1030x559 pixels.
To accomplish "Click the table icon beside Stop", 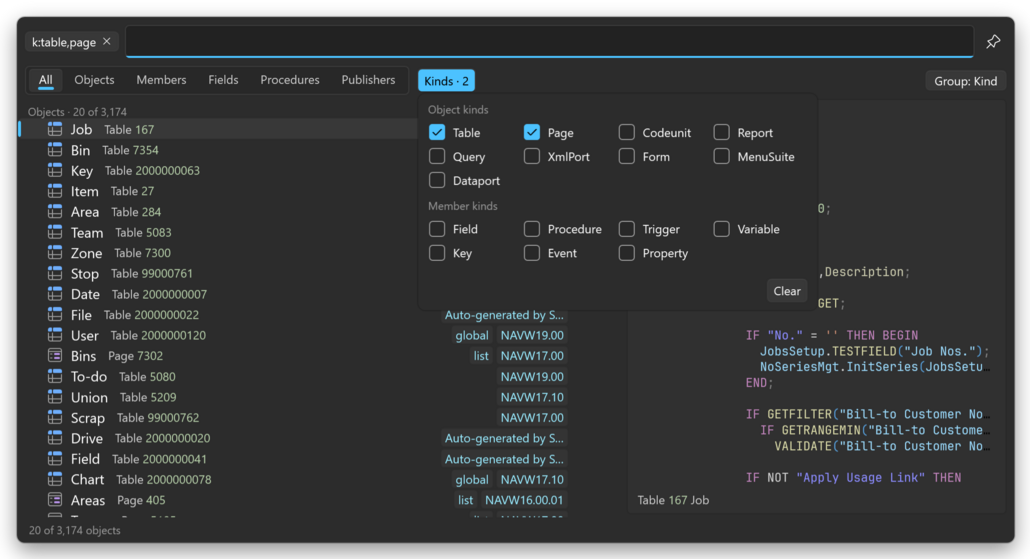I will click(x=55, y=273).
